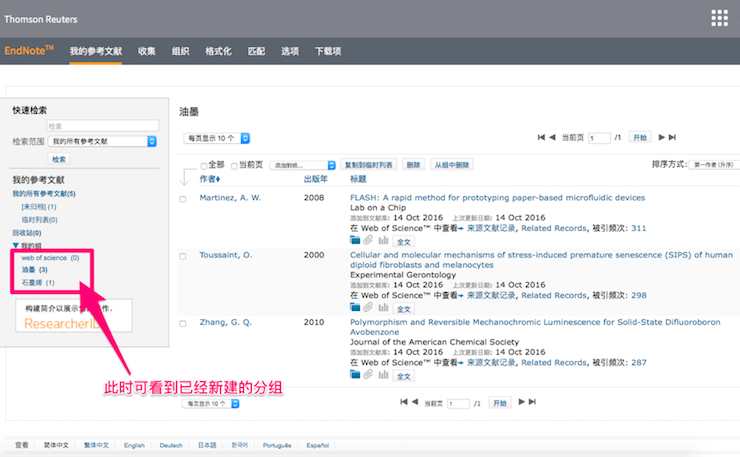Click chart icon for Martinez record
This screenshot has width=740, height=457.
point(383,240)
